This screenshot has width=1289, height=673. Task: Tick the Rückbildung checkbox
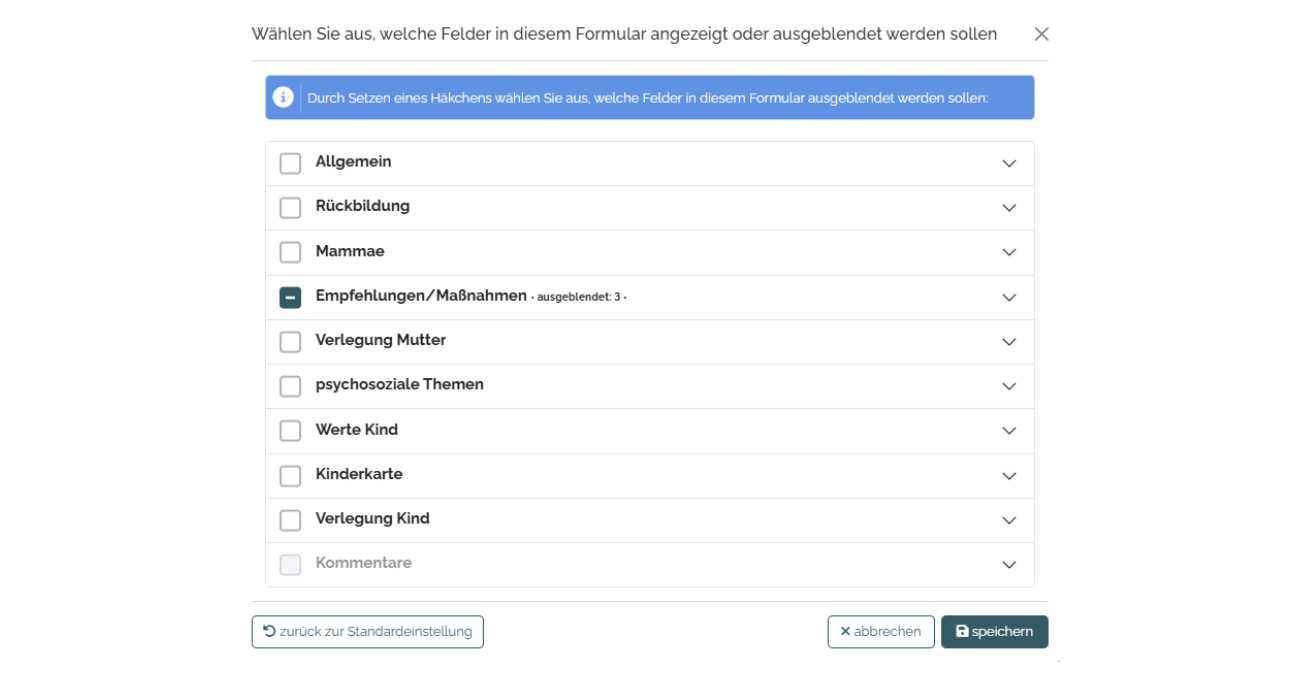290,208
